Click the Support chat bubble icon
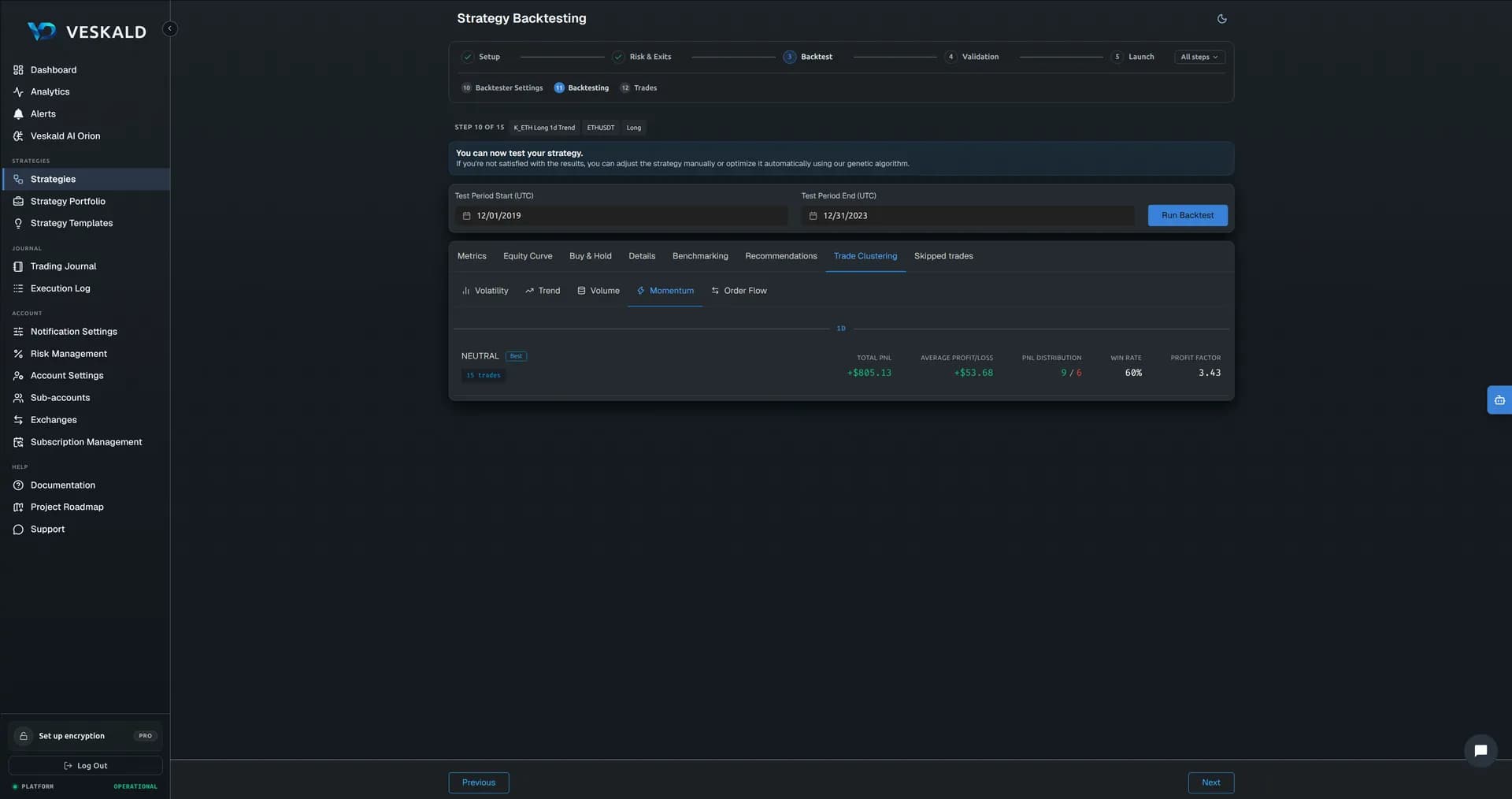The width and height of the screenshot is (1512, 799). 18,530
